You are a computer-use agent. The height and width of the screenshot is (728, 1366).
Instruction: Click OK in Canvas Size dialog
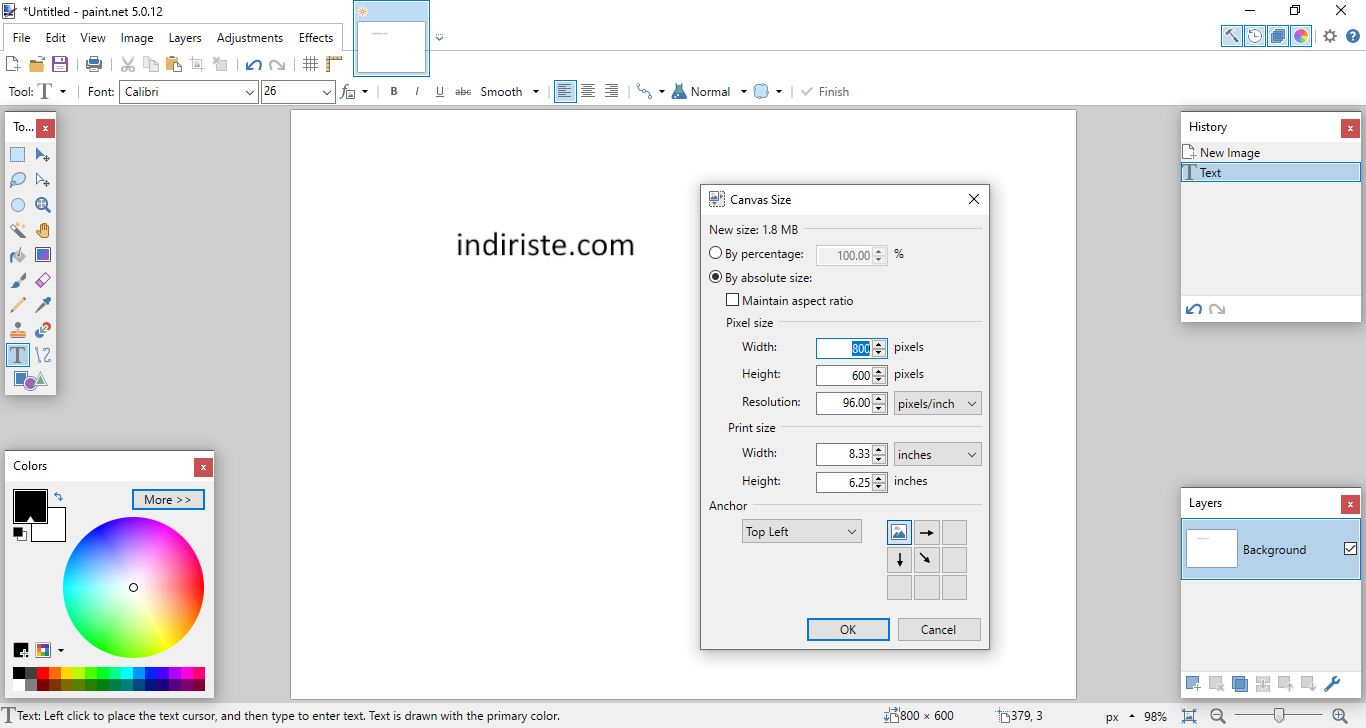[x=848, y=629]
